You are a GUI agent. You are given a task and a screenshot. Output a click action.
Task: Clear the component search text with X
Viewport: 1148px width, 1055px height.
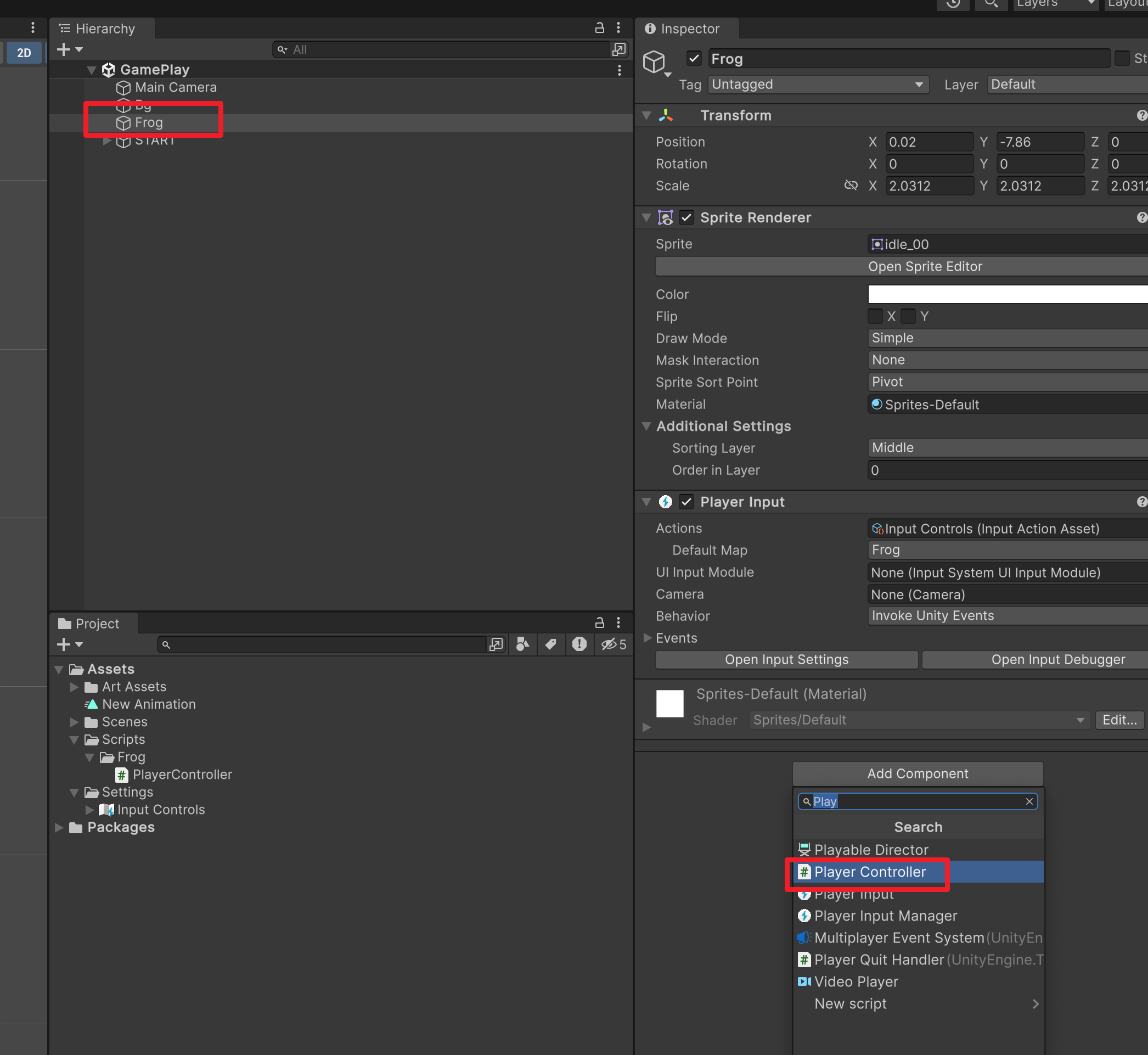click(x=1029, y=801)
